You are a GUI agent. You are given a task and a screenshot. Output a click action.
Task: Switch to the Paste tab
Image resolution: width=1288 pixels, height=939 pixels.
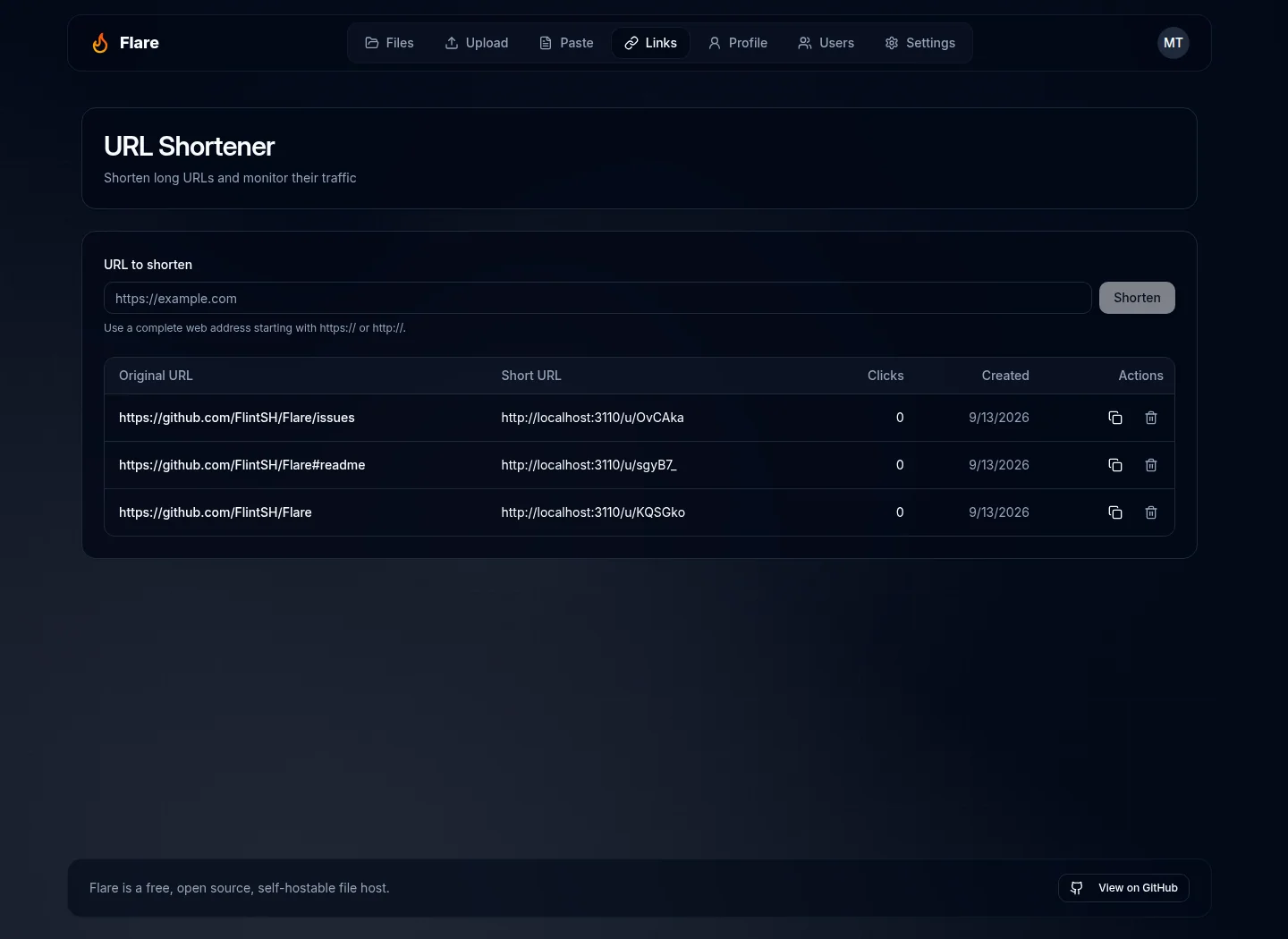click(x=566, y=43)
